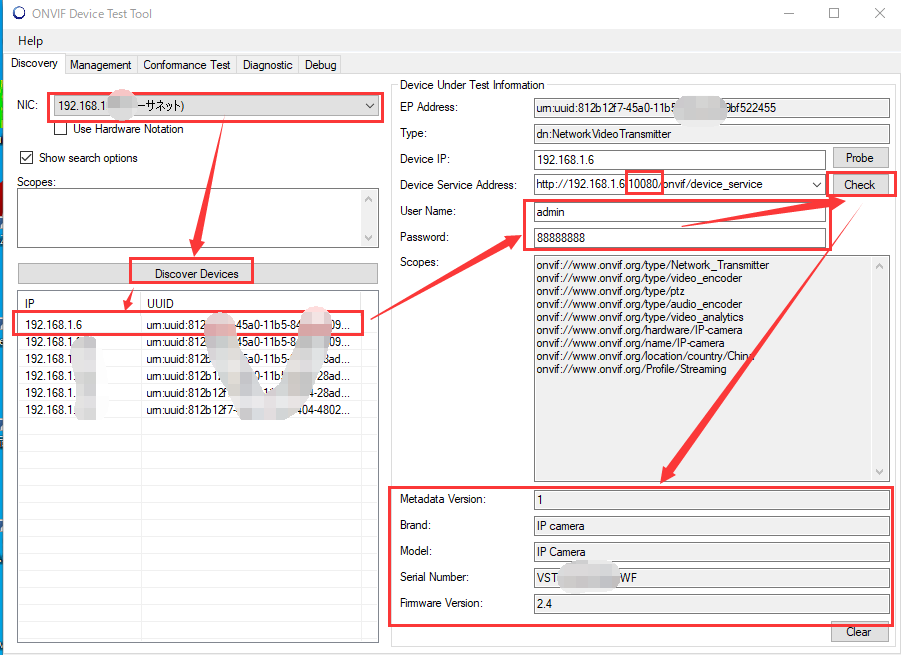The width and height of the screenshot is (901, 655).
Task: Click the device Scopes list down scroll arrow
Action: point(879,472)
